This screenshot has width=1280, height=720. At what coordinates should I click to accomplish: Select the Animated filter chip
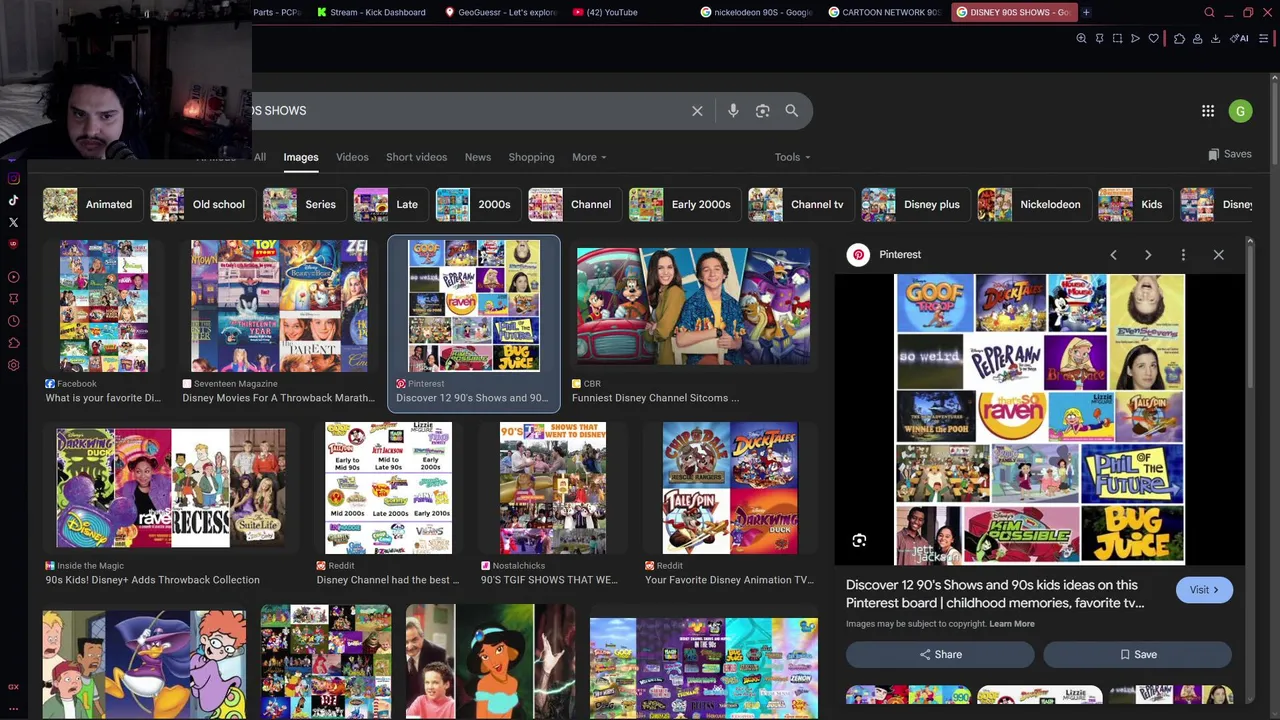(91, 204)
